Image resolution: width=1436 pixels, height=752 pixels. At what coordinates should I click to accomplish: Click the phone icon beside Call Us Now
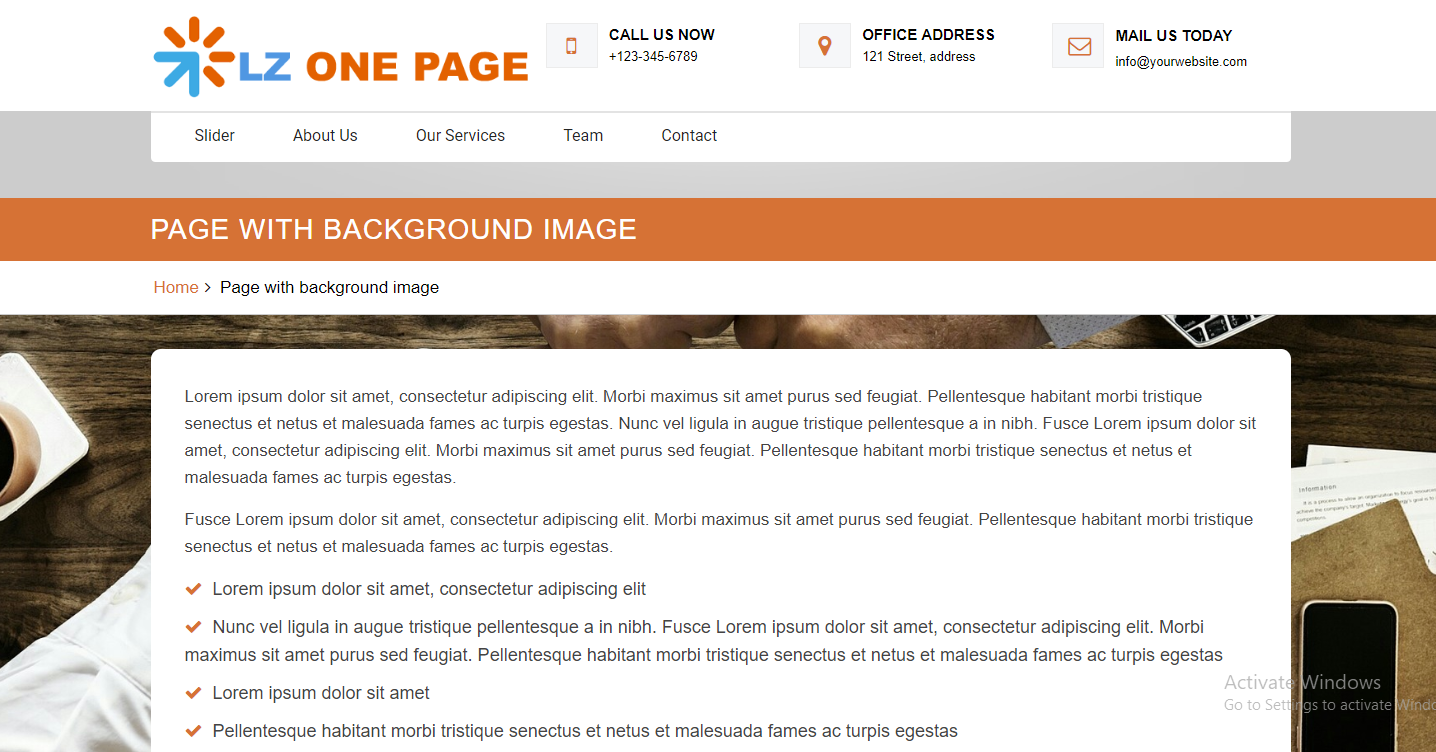pyautogui.click(x=572, y=46)
